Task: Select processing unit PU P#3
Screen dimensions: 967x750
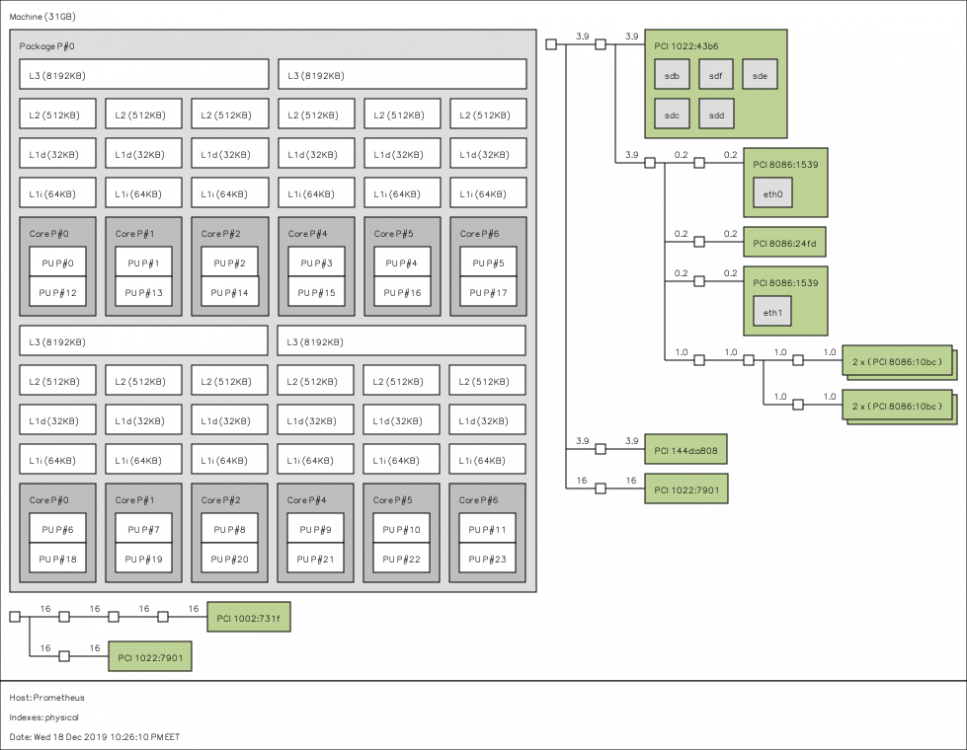Action: [316, 262]
